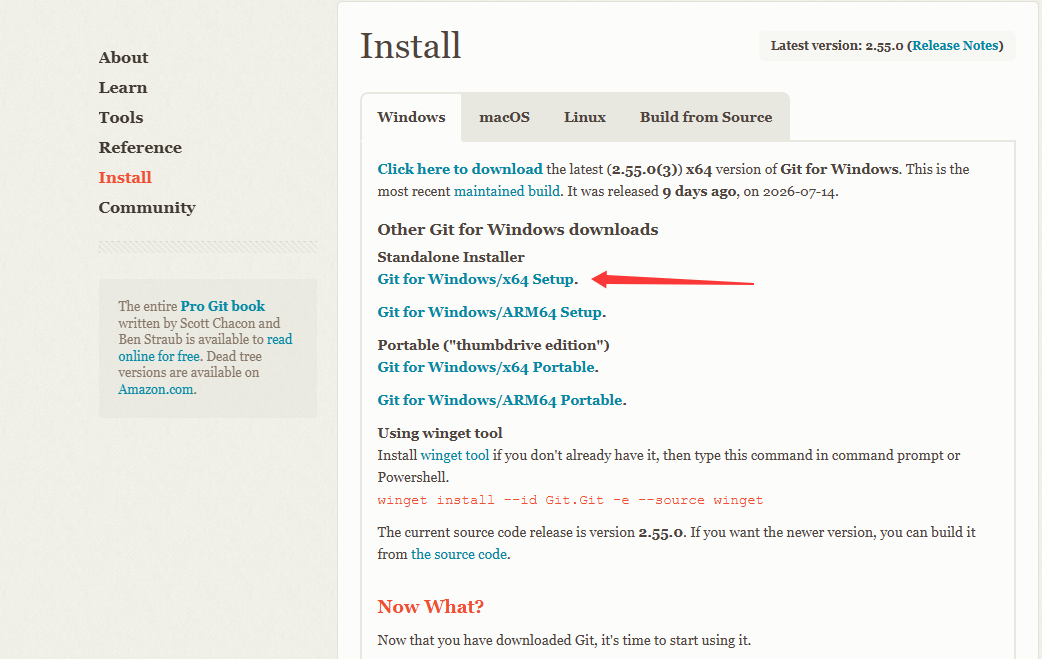This screenshot has height=659, width=1042.
Task: Select the highlighted Install sidebar link
Action: [125, 177]
